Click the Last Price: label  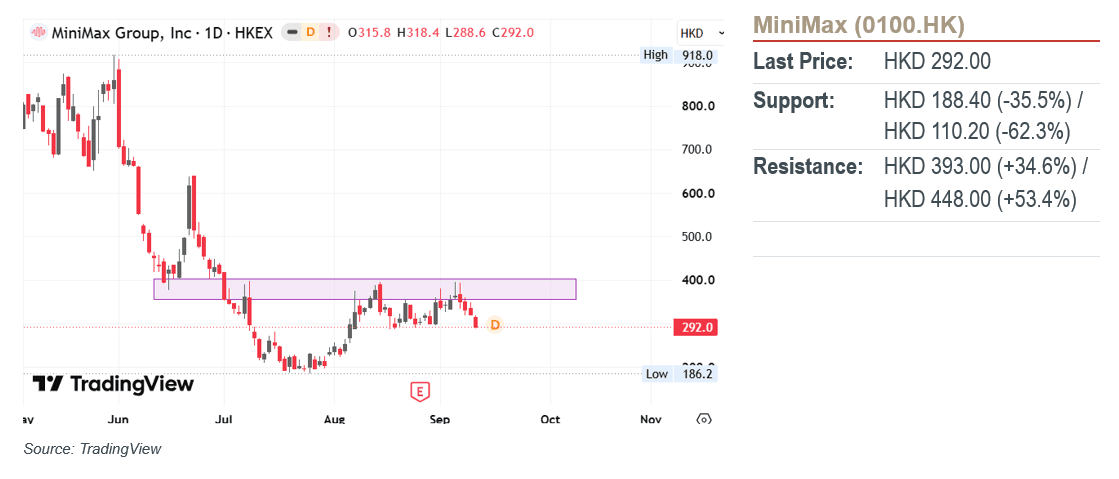coord(804,62)
